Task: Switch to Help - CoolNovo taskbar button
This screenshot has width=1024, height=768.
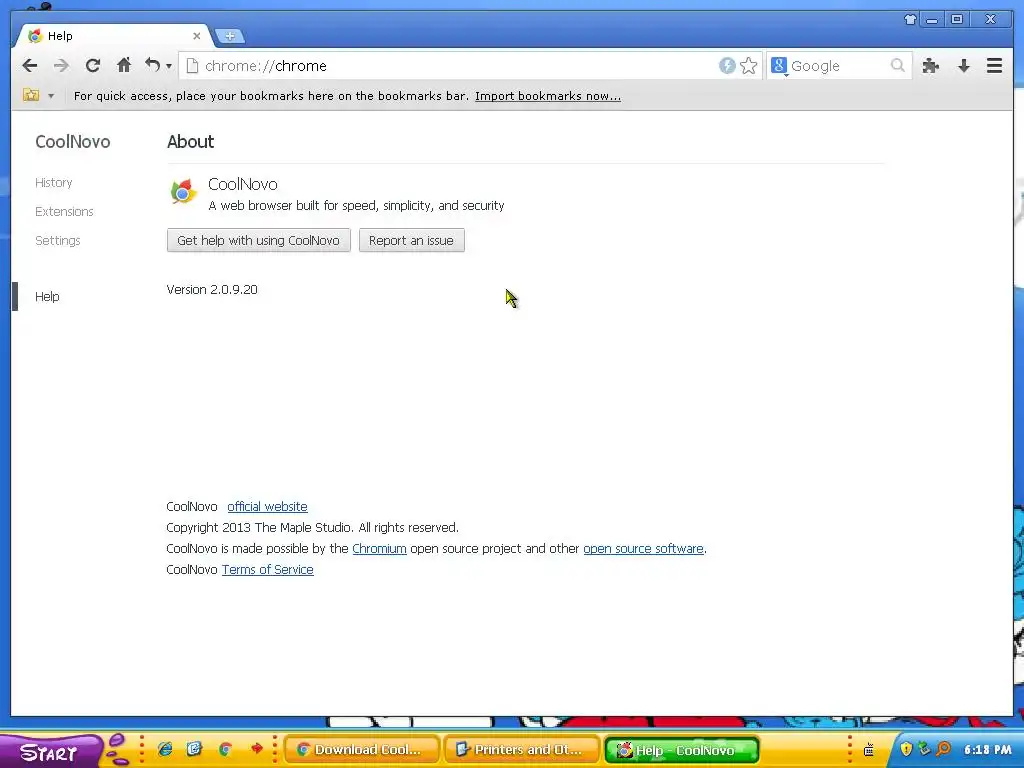Action: pyautogui.click(x=682, y=750)
